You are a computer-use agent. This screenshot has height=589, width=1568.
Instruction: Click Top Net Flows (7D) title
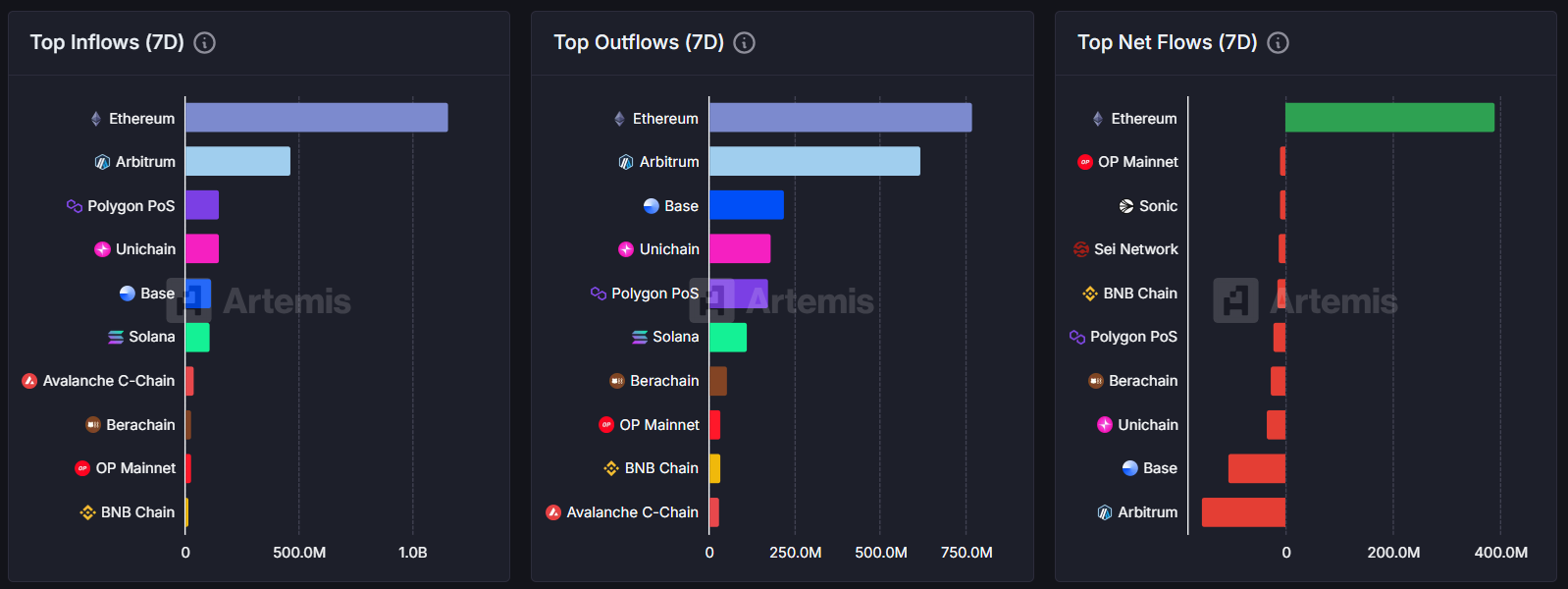1168,42
